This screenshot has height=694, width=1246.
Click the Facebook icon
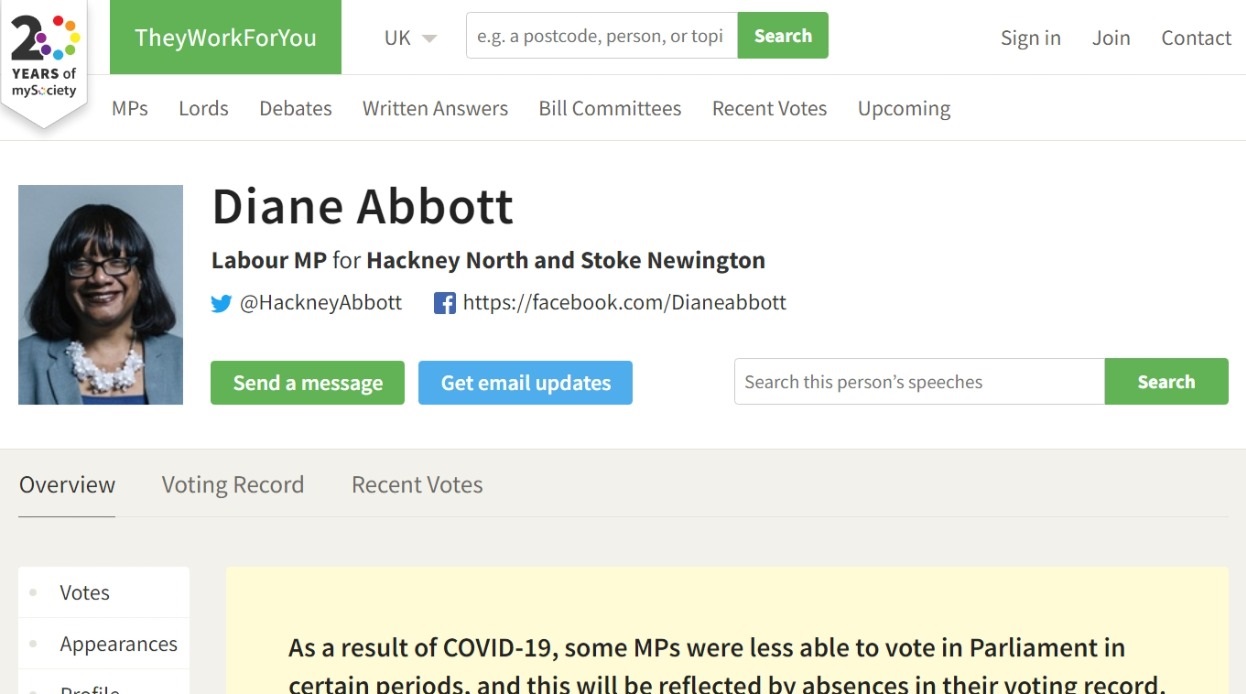445,303
